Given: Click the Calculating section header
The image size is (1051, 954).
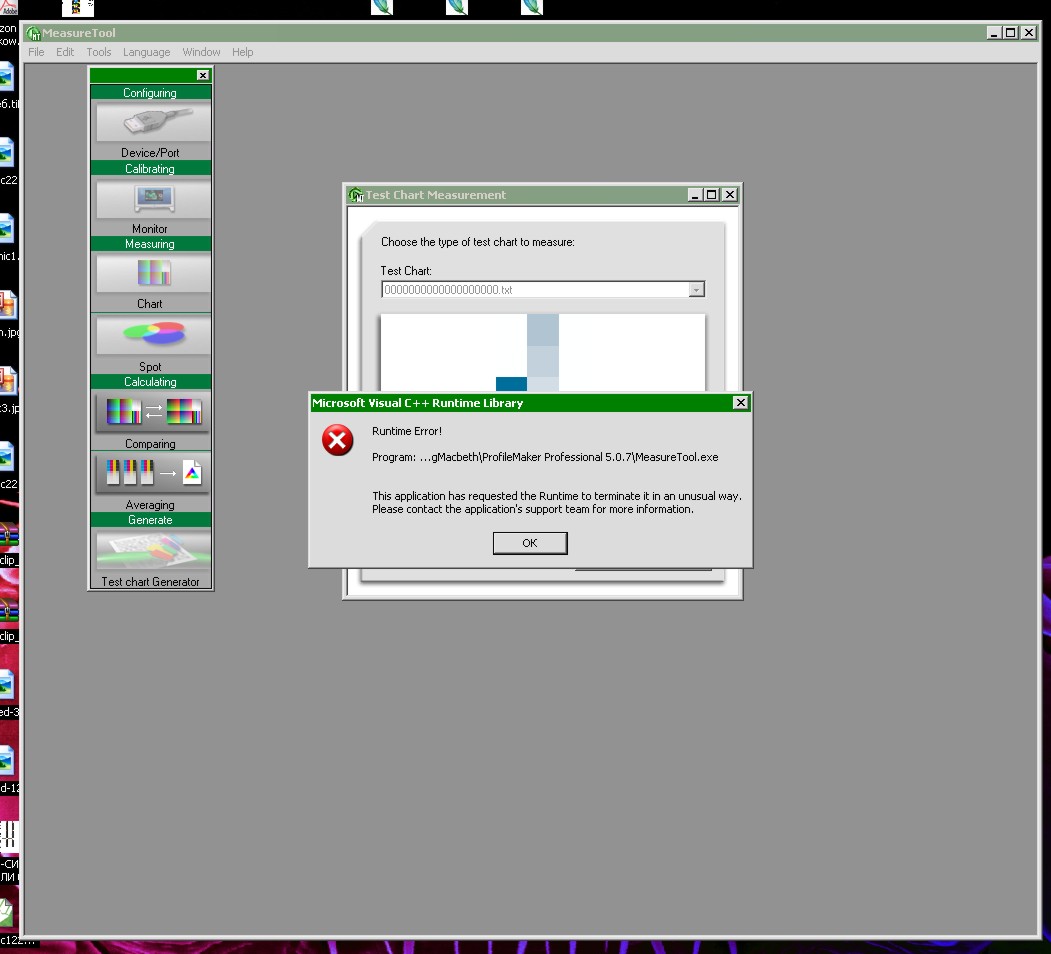Looking at the screenshot, I should point(151,381).
